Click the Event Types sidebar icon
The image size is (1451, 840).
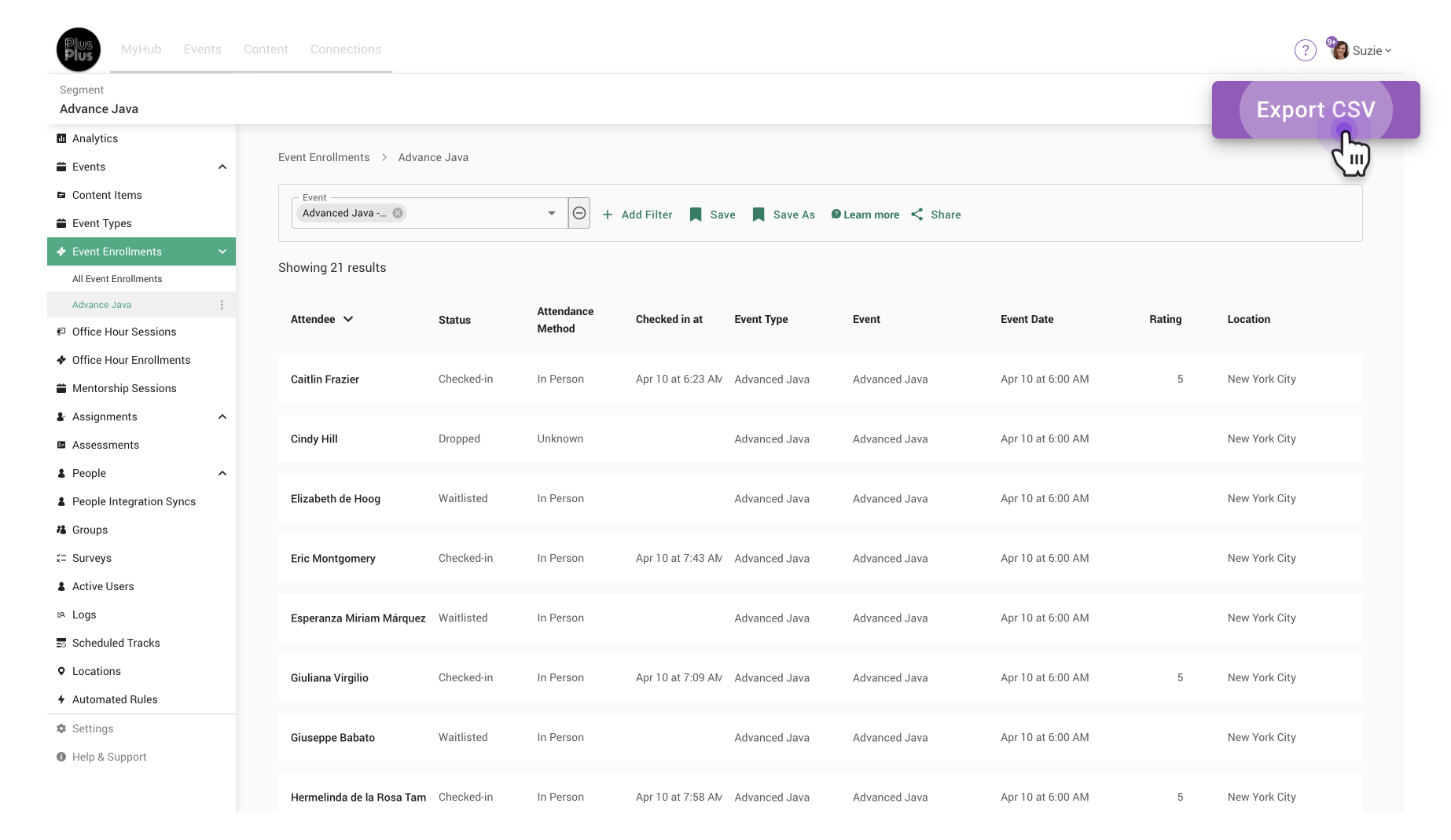coord(61,223)
